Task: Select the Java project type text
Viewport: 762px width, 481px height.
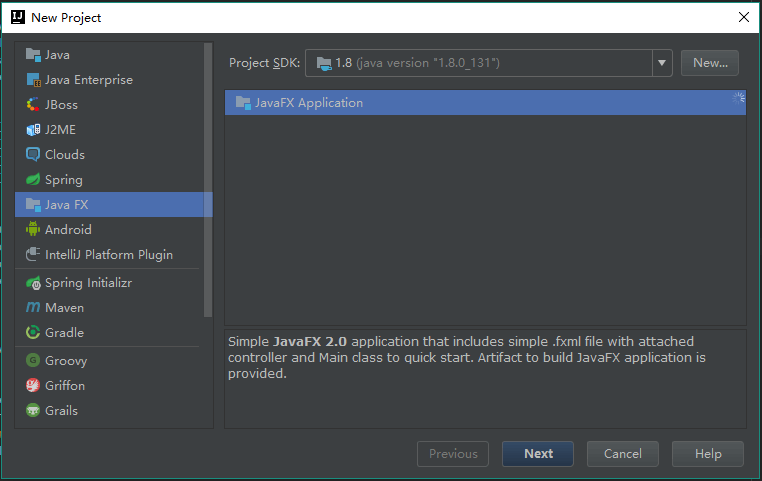Action: (x=57, y=55)
